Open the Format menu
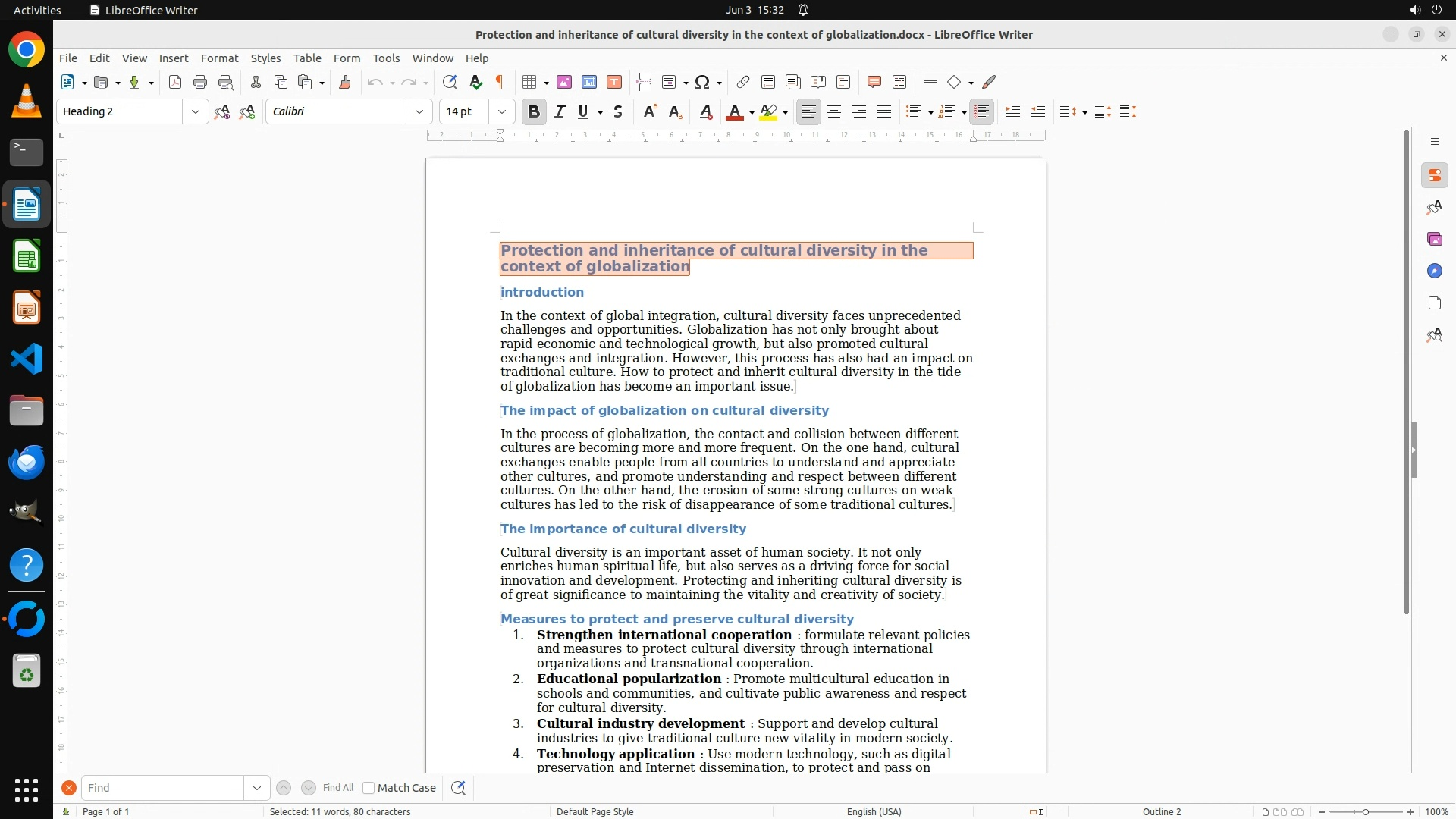 [219, 58]
